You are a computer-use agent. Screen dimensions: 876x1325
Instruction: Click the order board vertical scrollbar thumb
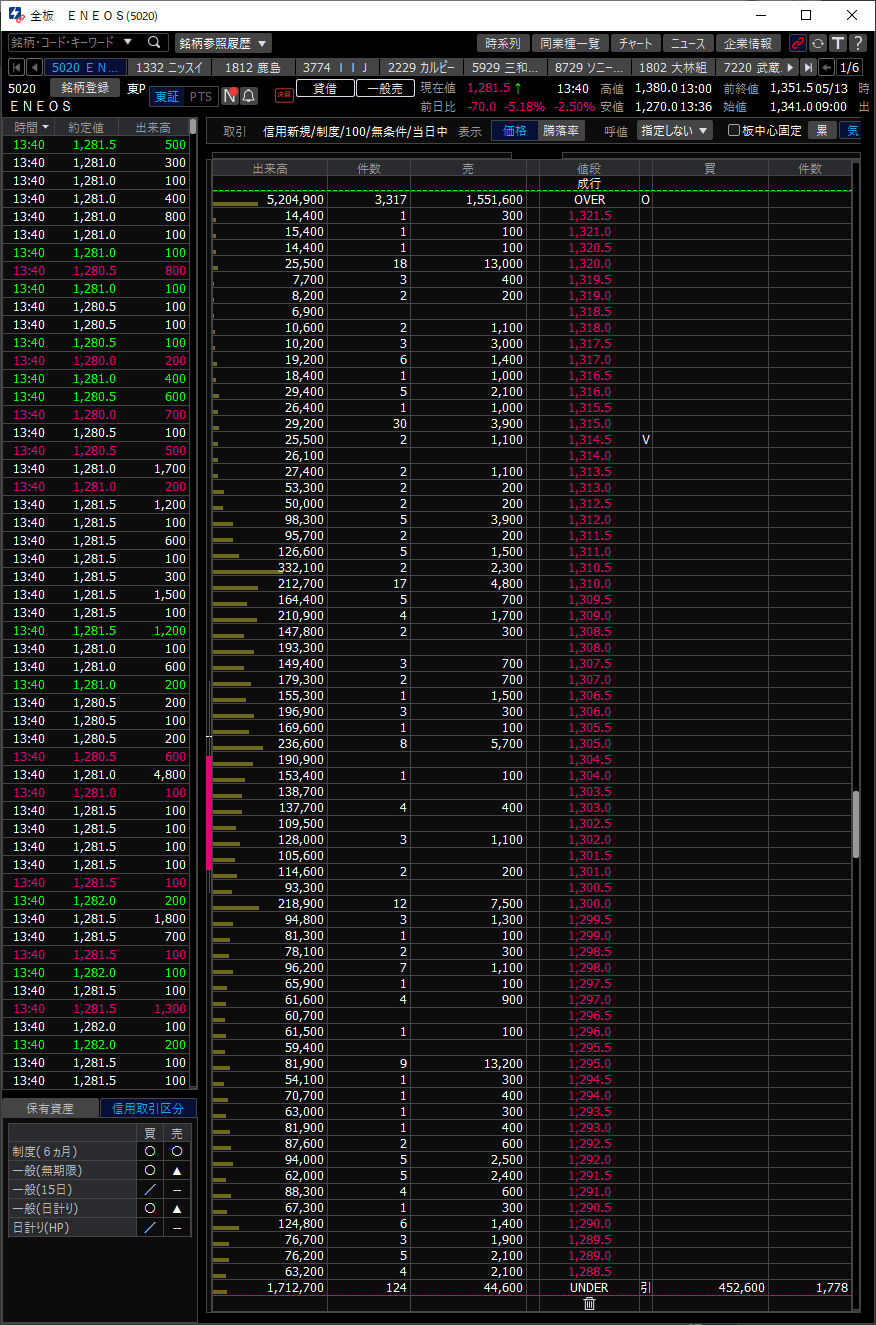coord(856,825)
